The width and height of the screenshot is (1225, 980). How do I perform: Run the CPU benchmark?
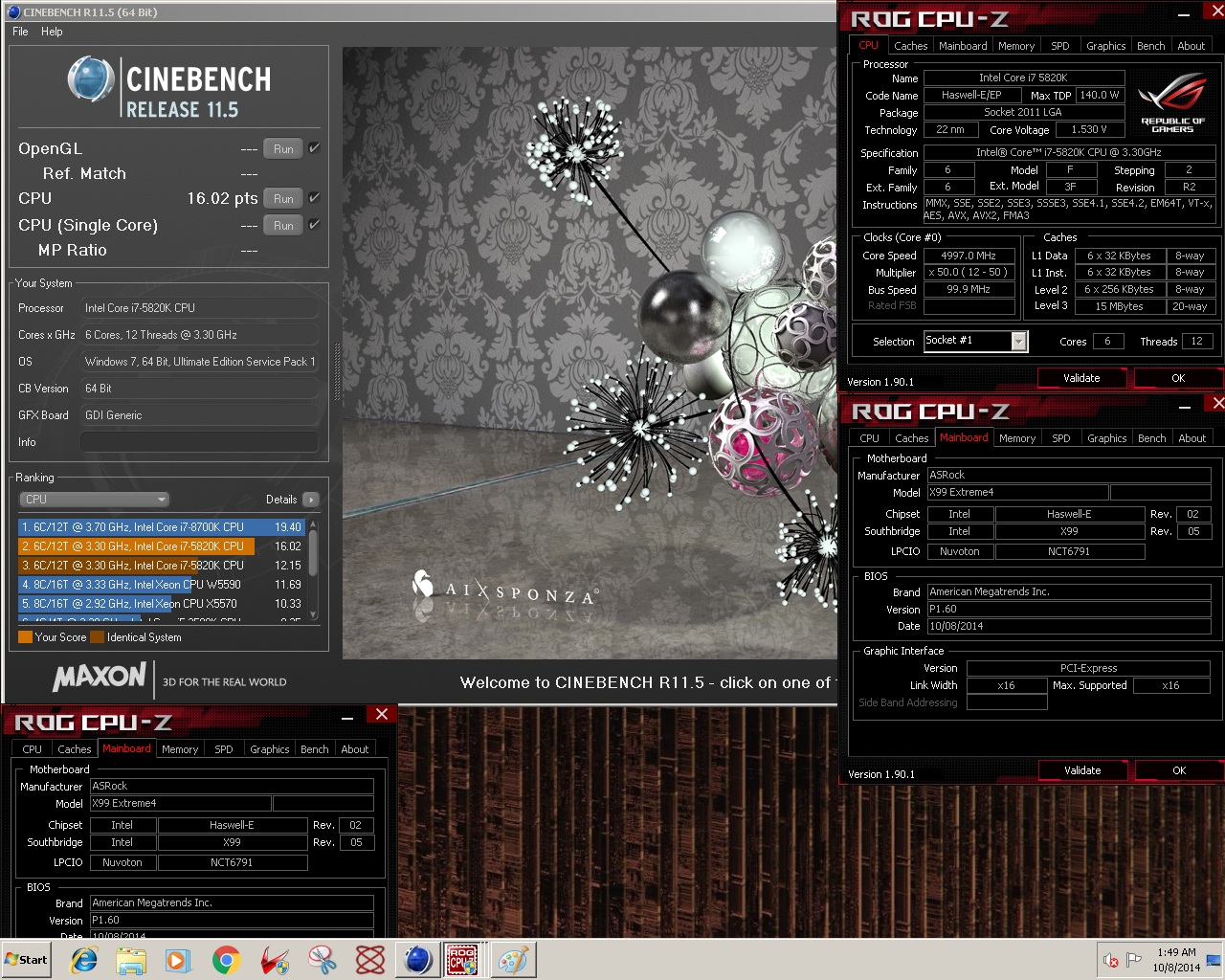[x=283, y=198]
